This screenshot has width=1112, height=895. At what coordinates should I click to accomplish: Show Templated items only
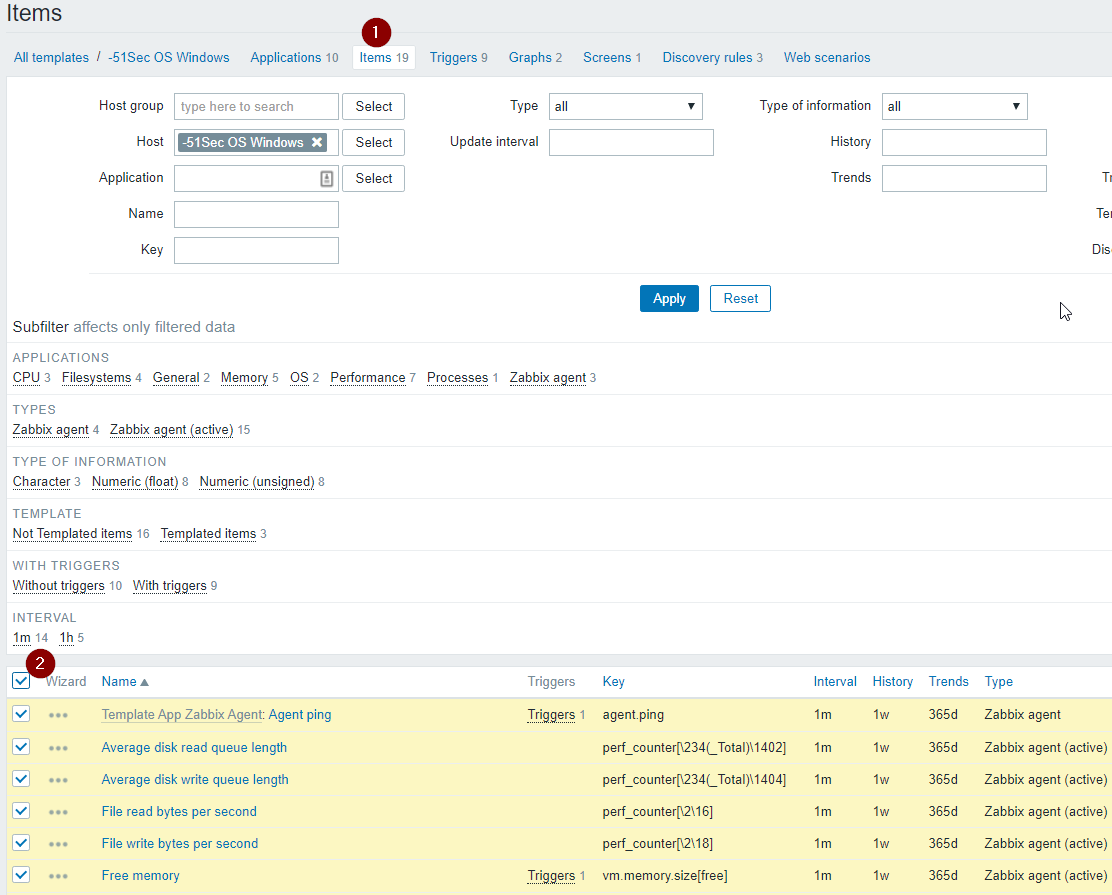pos(208,533)
